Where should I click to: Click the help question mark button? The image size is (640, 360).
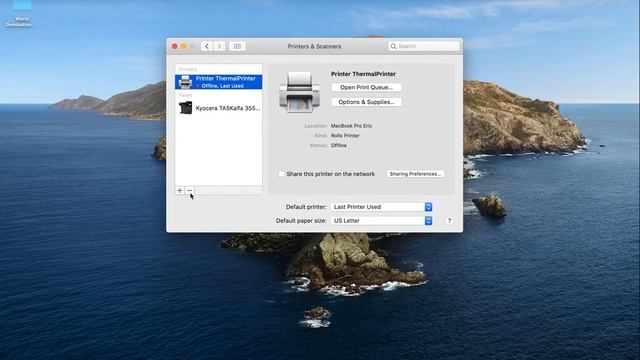449,221
